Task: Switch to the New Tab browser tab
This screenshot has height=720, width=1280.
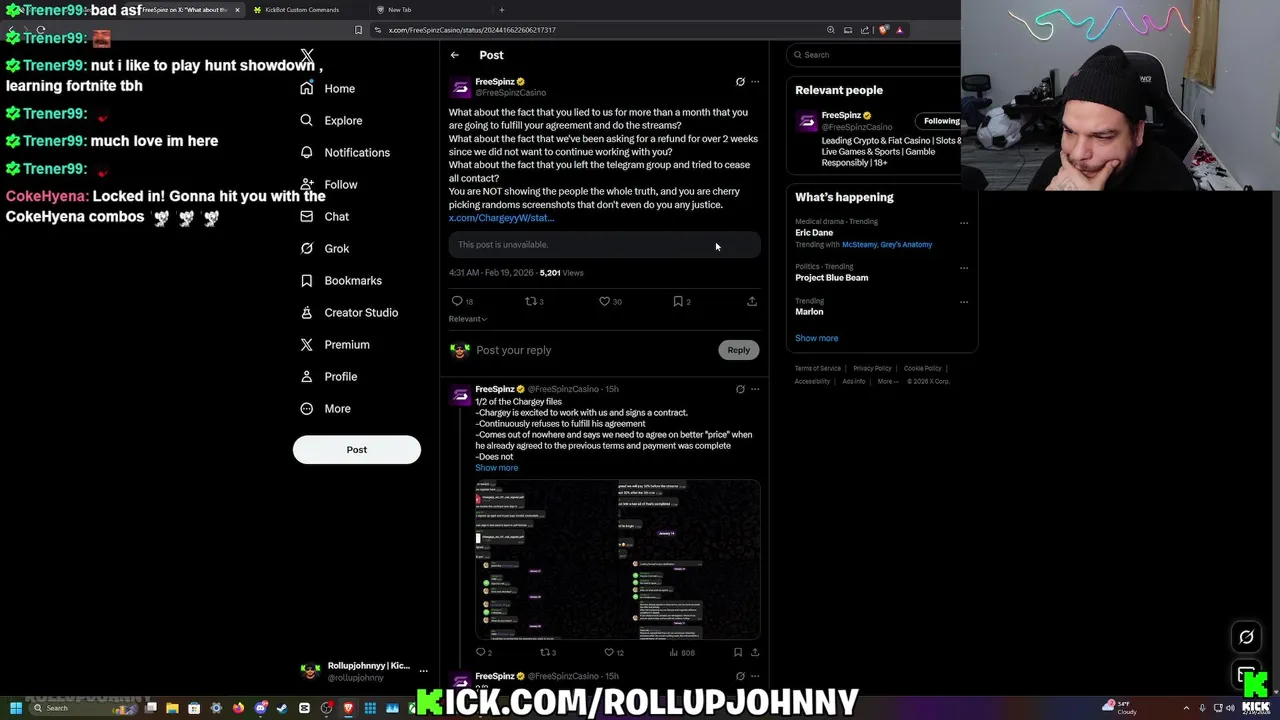Action: [399, 10]
